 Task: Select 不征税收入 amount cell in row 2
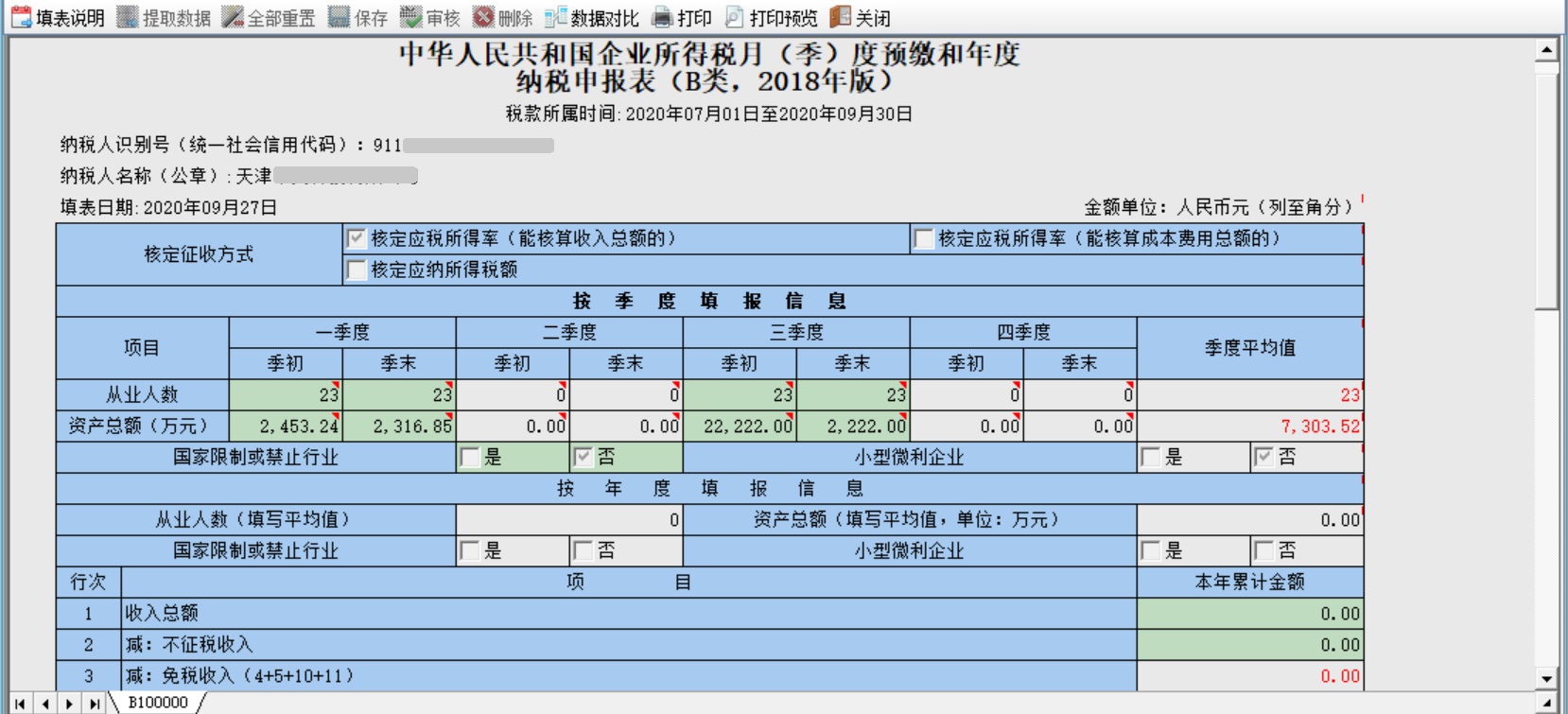pyautogui.click(x=1250, y=644)
